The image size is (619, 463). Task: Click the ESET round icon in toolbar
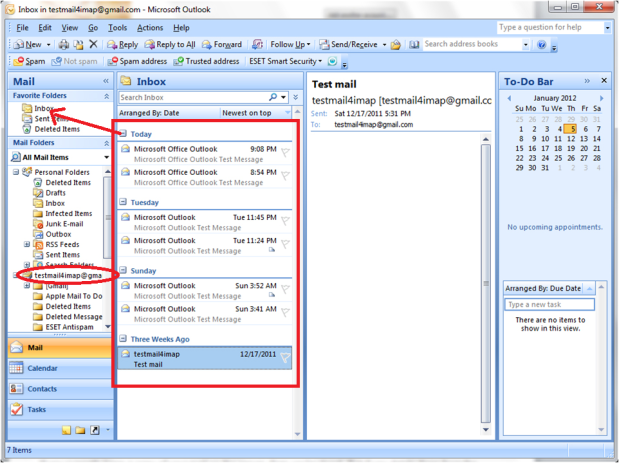[332, 61]
